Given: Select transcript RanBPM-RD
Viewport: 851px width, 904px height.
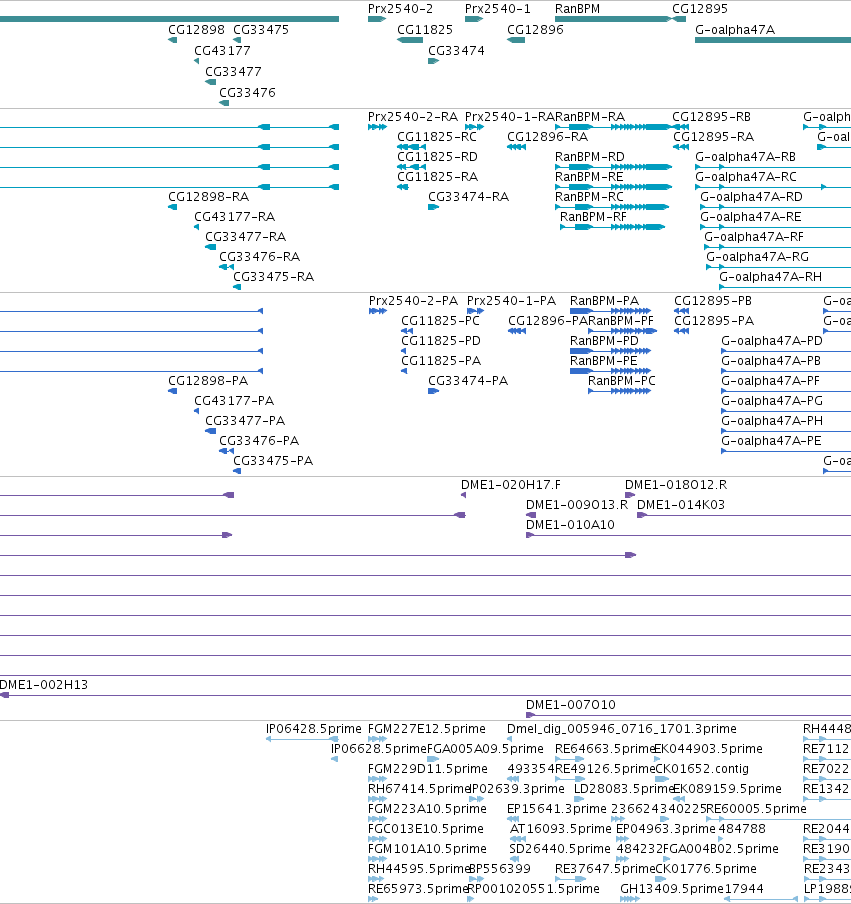Looking at the screenshot, I should click(590, 157).
